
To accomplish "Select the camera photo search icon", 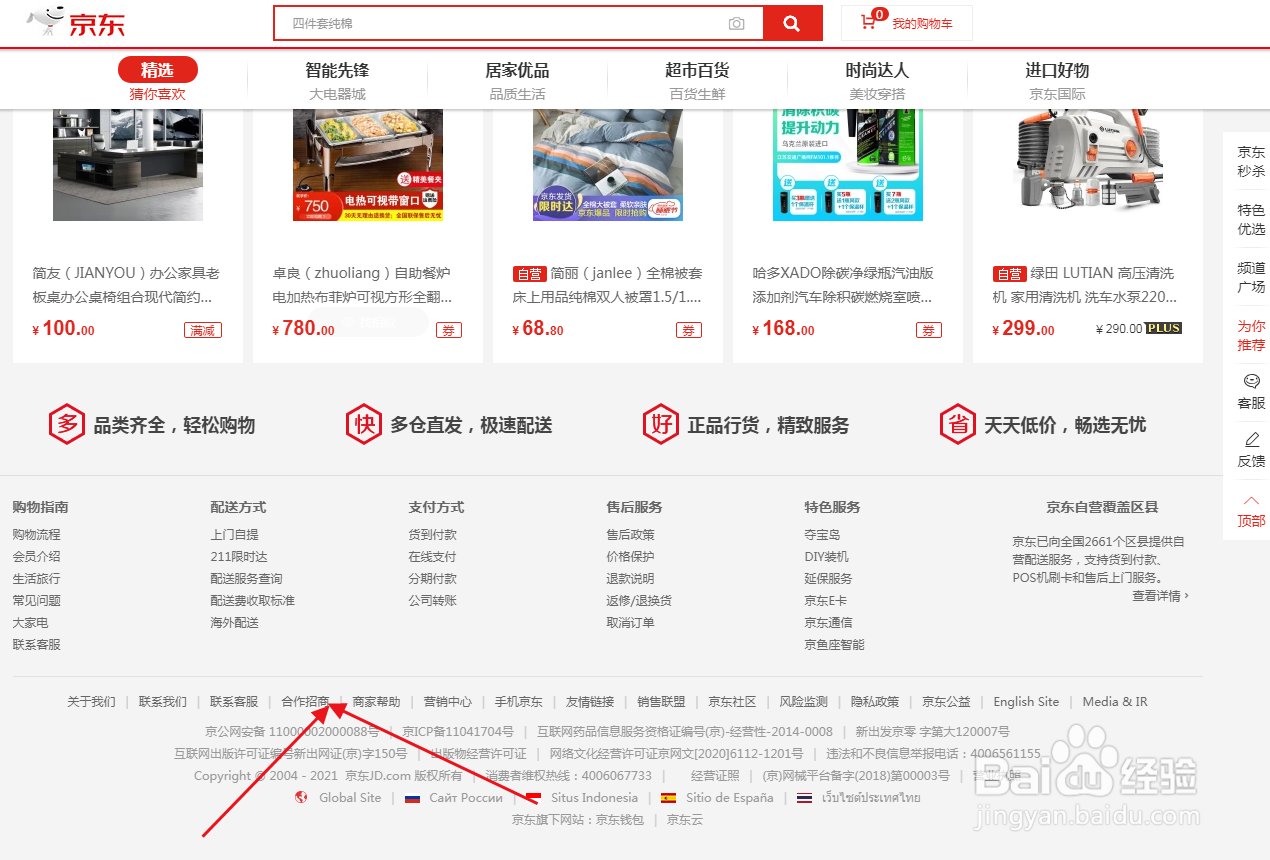I will coord(737,22).
